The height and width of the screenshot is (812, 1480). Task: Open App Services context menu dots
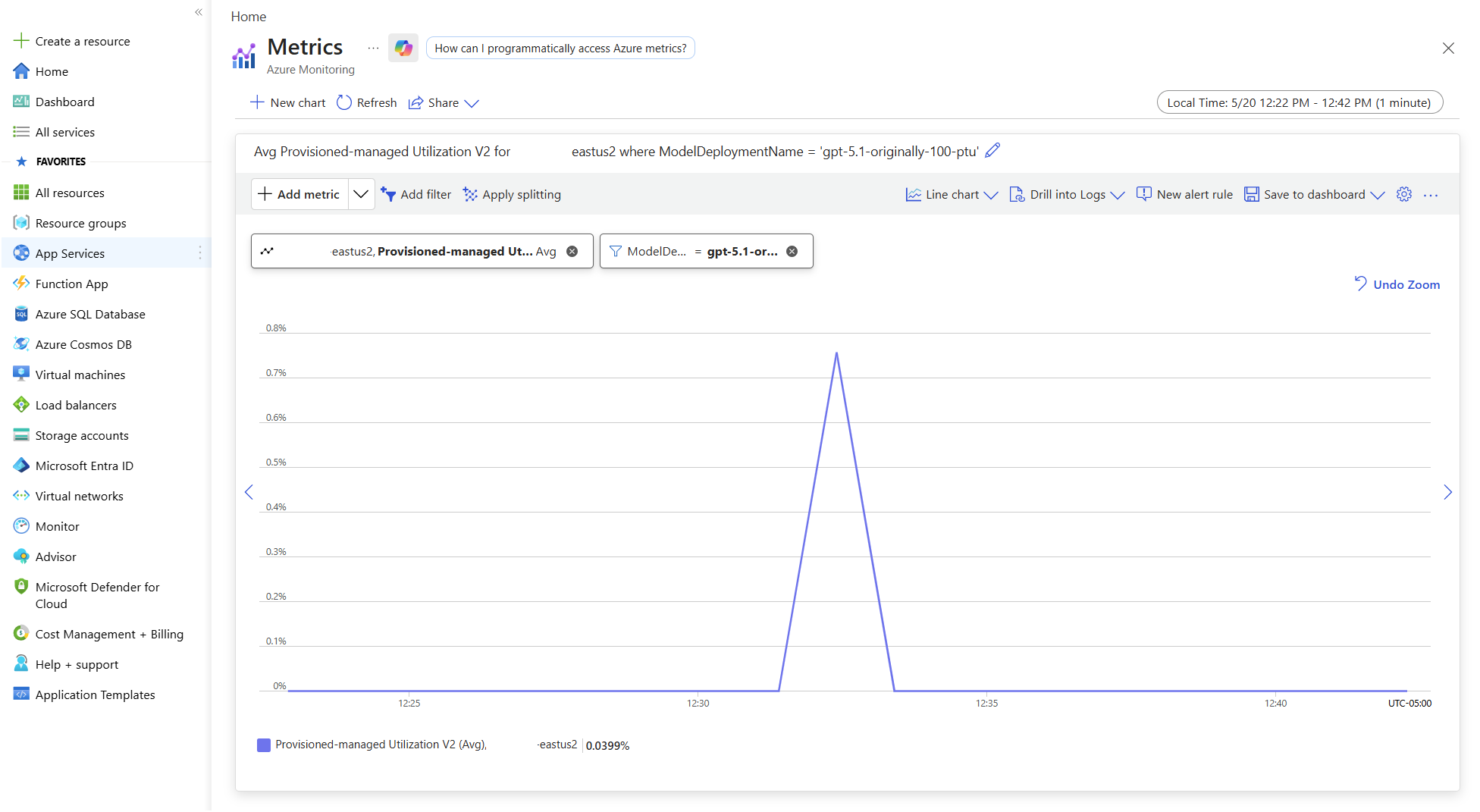pos(200,253)
